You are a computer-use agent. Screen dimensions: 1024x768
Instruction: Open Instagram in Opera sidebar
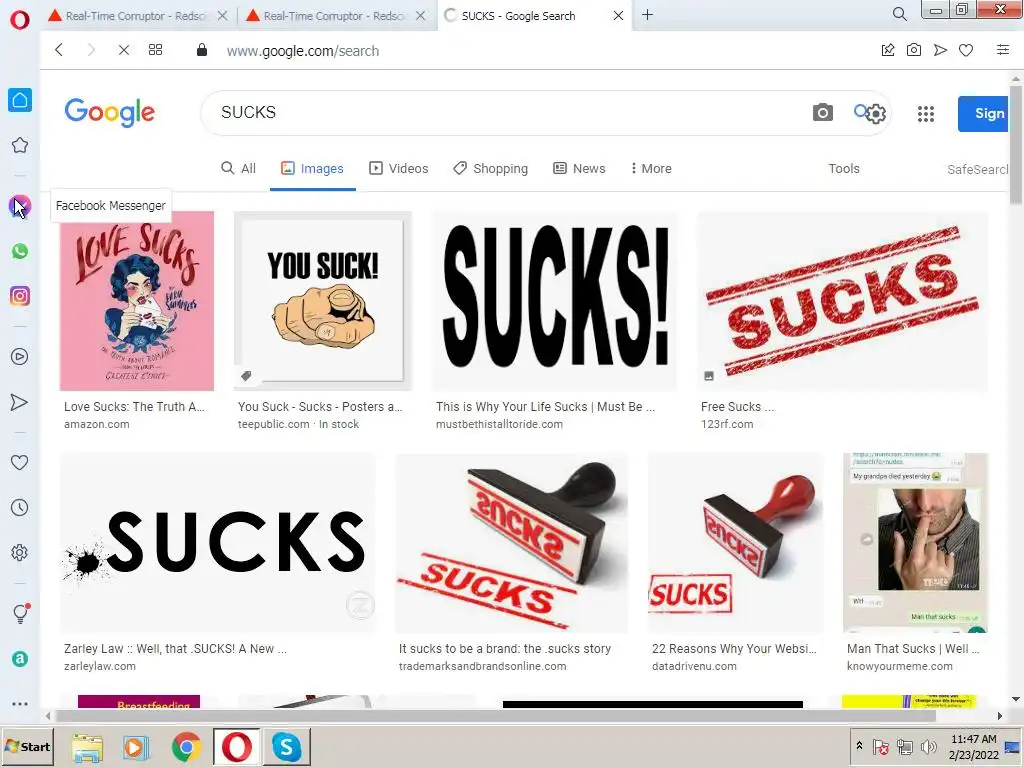(x=20, y=296)
